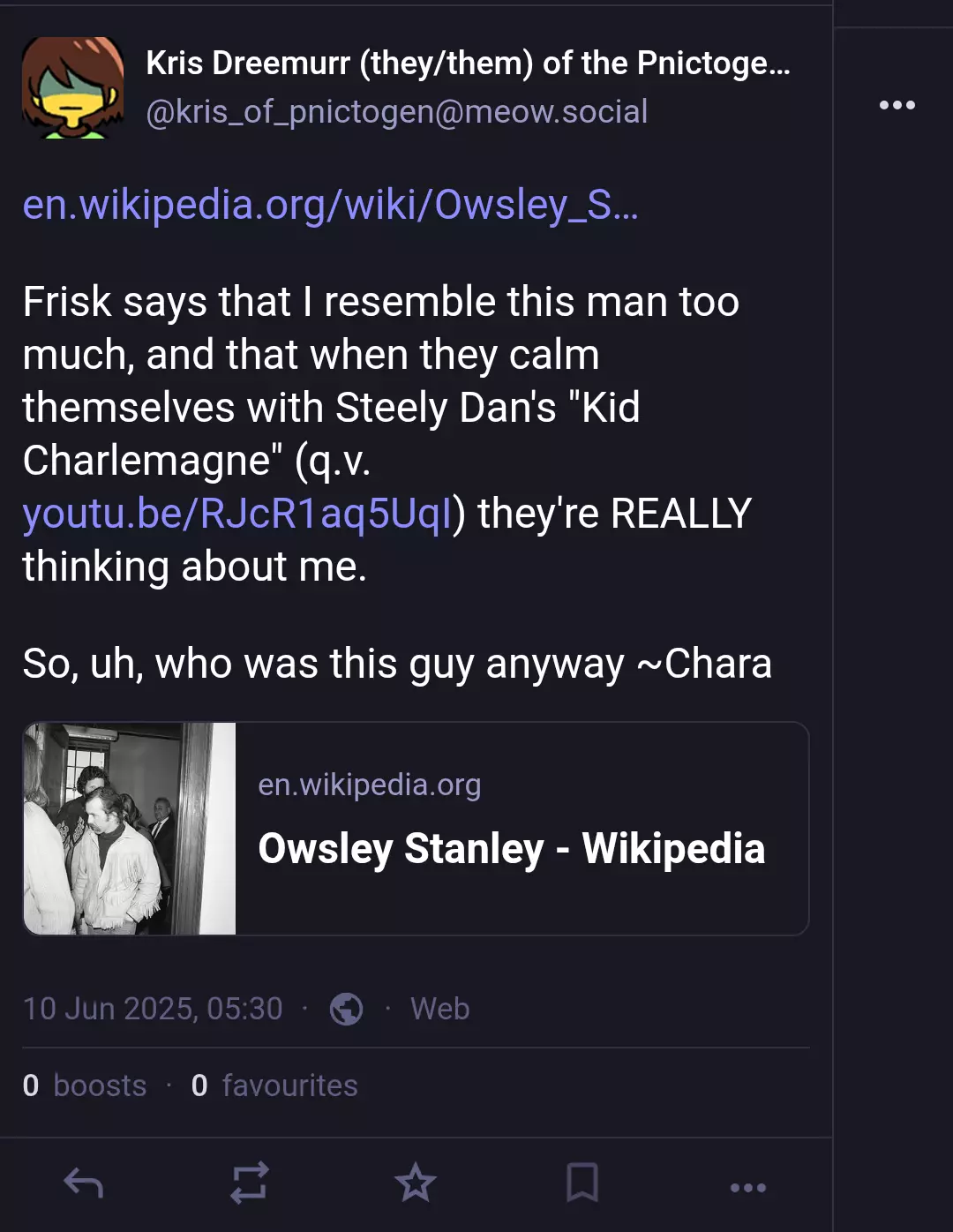Click the public visibility globe icon

346,1009
